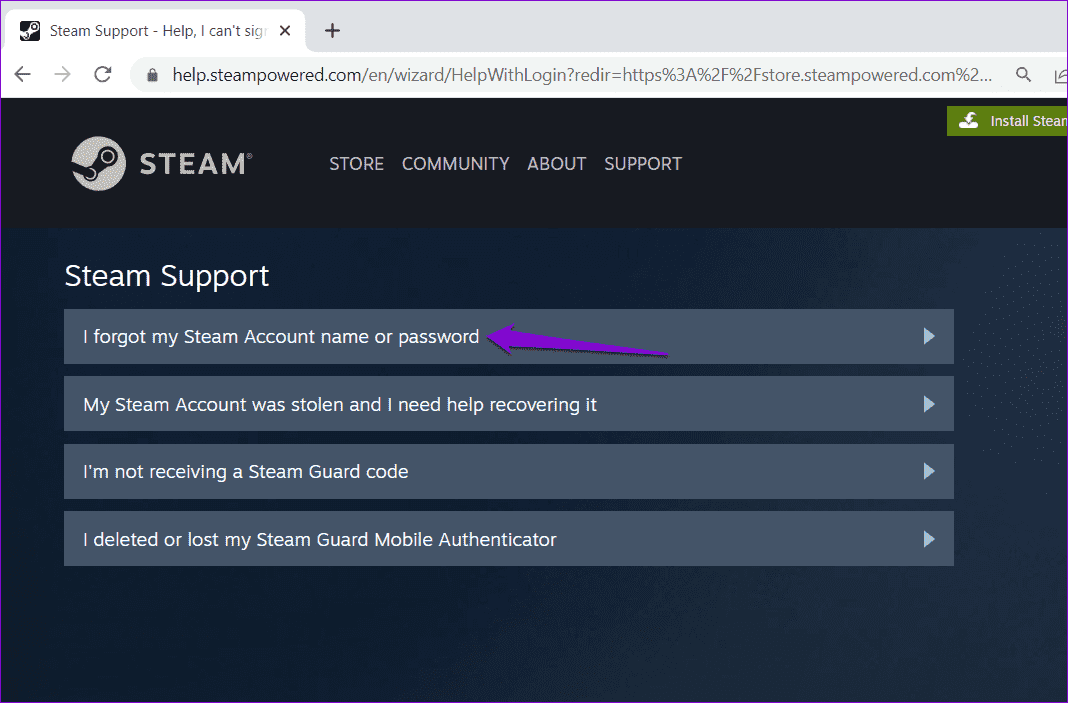The image size is (1068, 703).
Task: Choose 'I deleted or lost my Steam Guard Mobile Authenticator'
Action: pyautogui.click(x=509, y=539)
